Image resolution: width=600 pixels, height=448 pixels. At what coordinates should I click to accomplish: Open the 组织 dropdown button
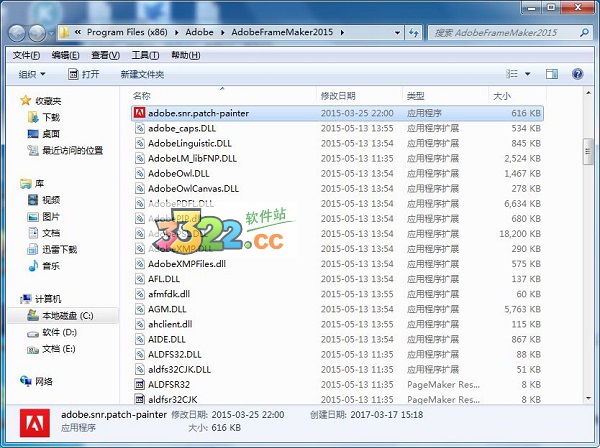coord(32,74)
